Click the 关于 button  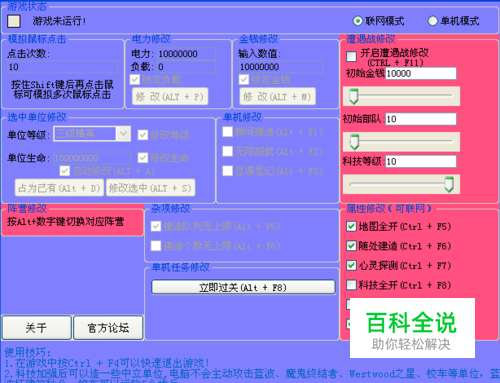pos(37,328)
